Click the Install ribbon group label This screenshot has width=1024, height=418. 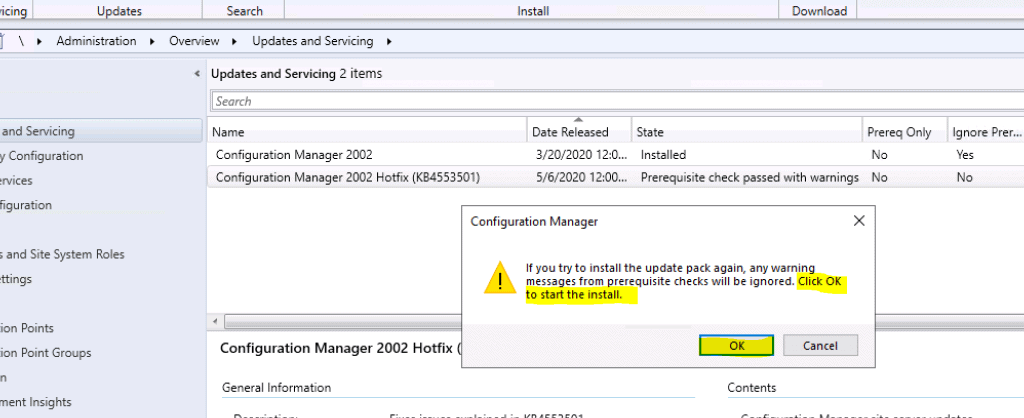point(533,11)
